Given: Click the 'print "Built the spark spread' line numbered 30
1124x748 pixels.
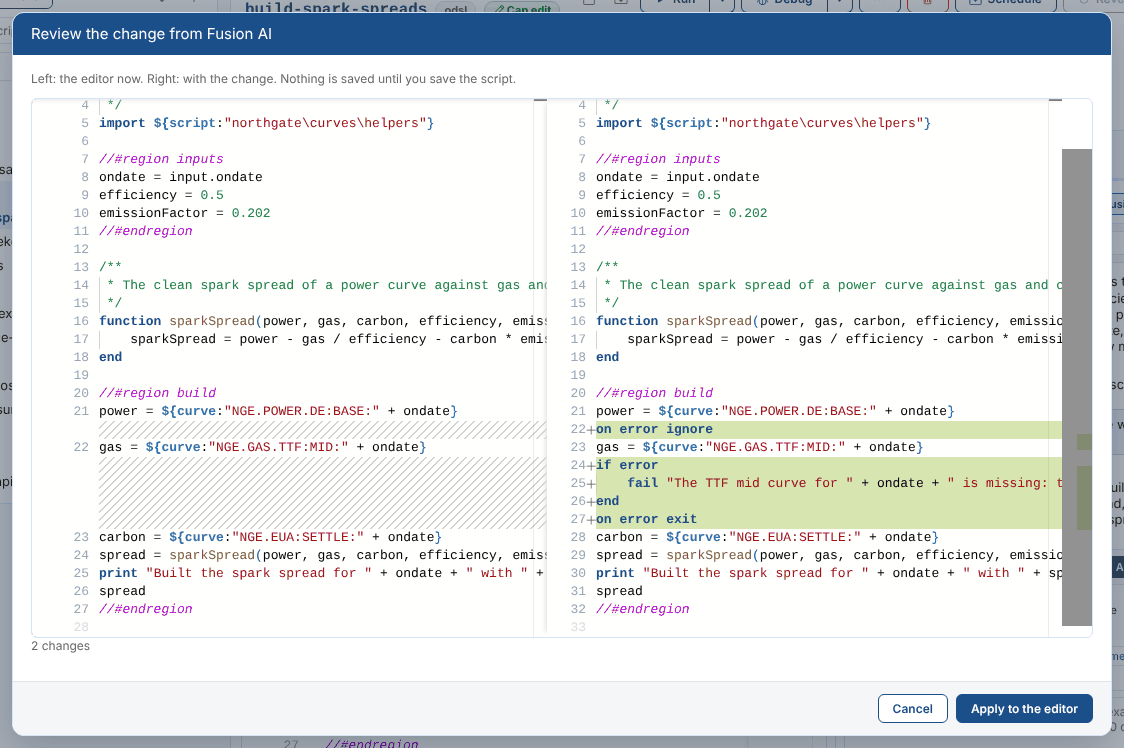Looking at the screenshot, I should click(829, 572).
